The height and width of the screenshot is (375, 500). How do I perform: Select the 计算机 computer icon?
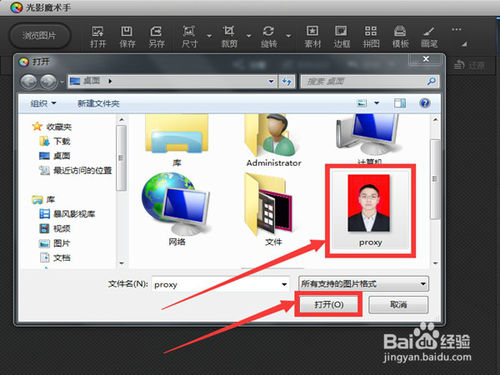tap(369, 138)
